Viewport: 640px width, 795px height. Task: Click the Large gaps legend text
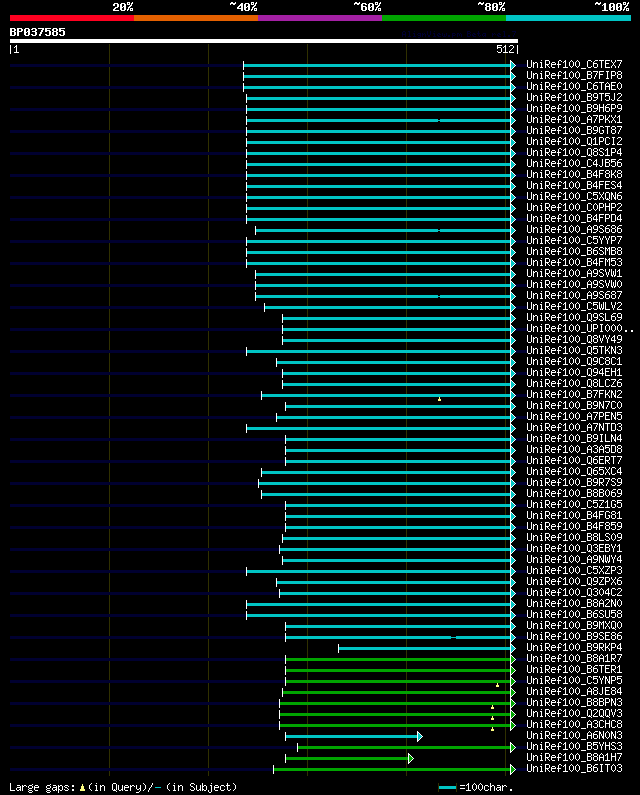[42, 787]
